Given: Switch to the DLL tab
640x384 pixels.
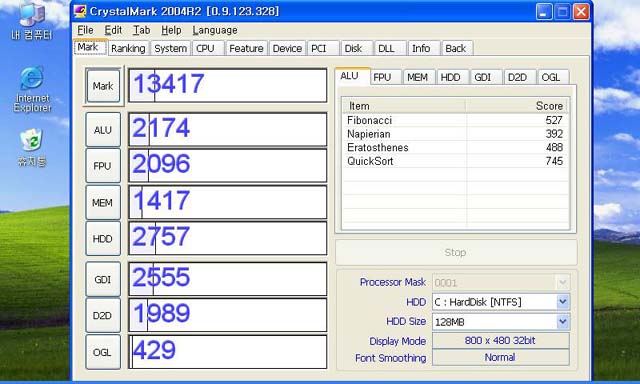Looking at the screenshot, I should [390, 49].
